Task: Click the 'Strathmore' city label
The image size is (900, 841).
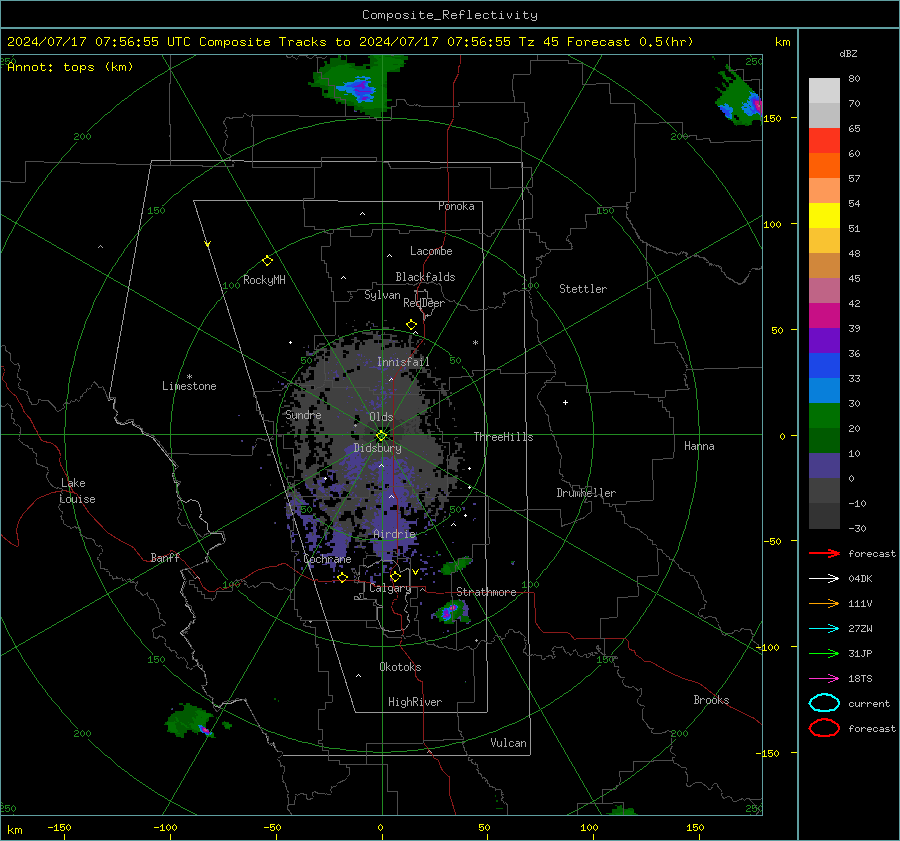Action: (486, 592)
